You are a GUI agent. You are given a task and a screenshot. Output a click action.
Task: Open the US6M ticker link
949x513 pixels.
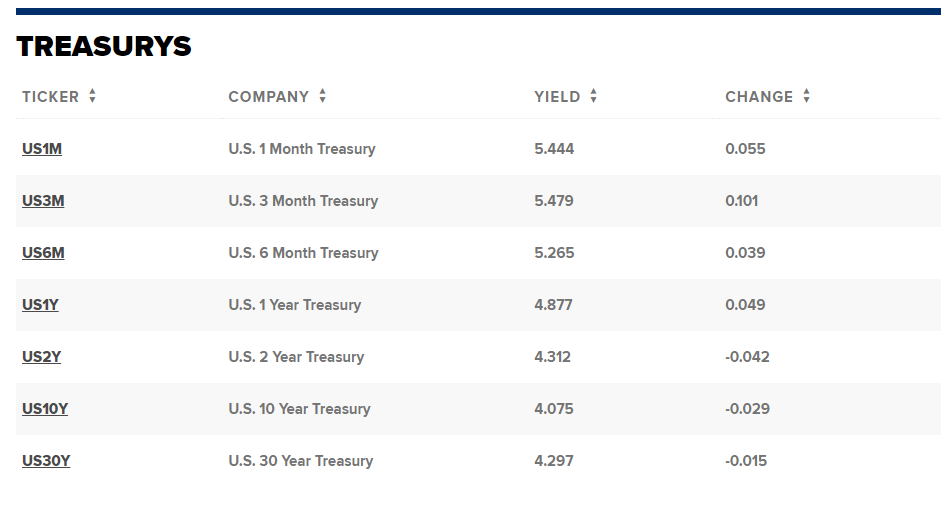tap(43, 253)
